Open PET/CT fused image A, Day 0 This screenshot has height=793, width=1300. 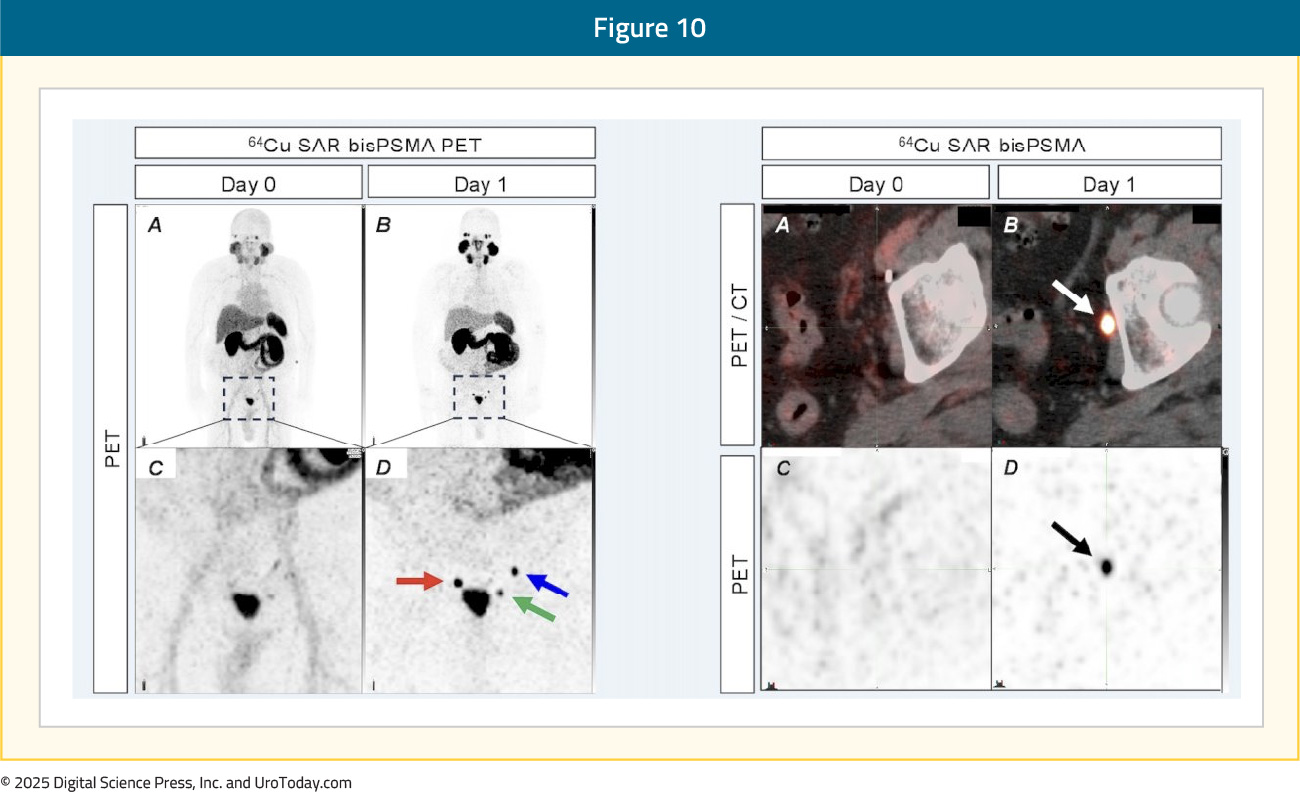(x=876, y=326)
